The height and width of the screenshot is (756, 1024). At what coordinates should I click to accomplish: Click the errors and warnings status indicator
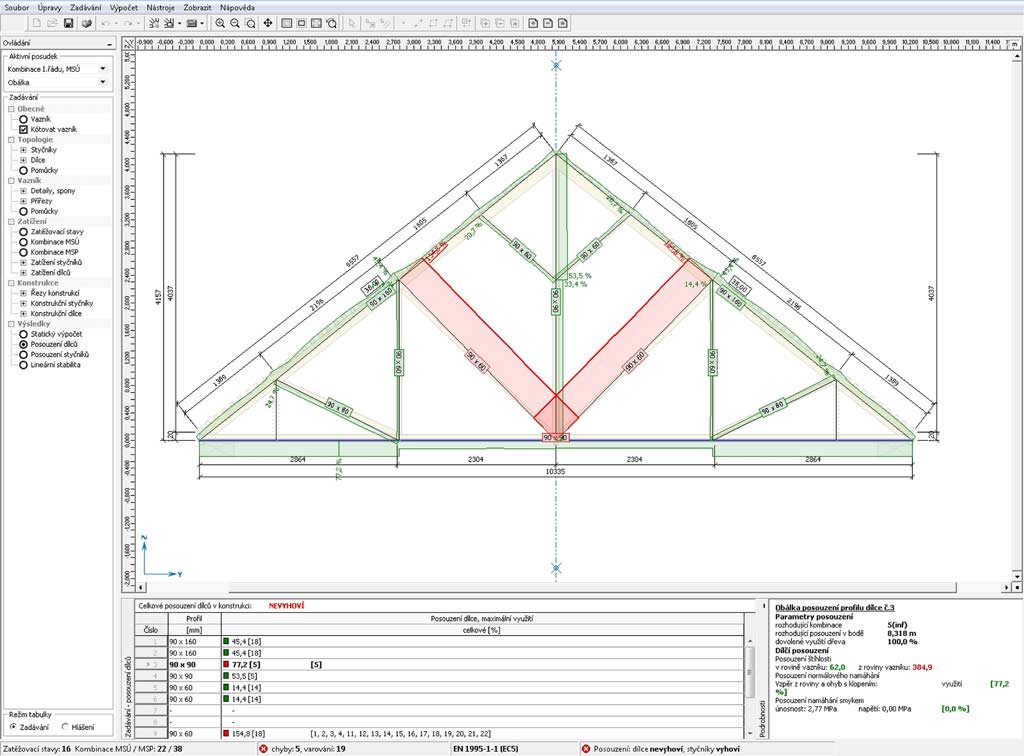pos(301,748)
